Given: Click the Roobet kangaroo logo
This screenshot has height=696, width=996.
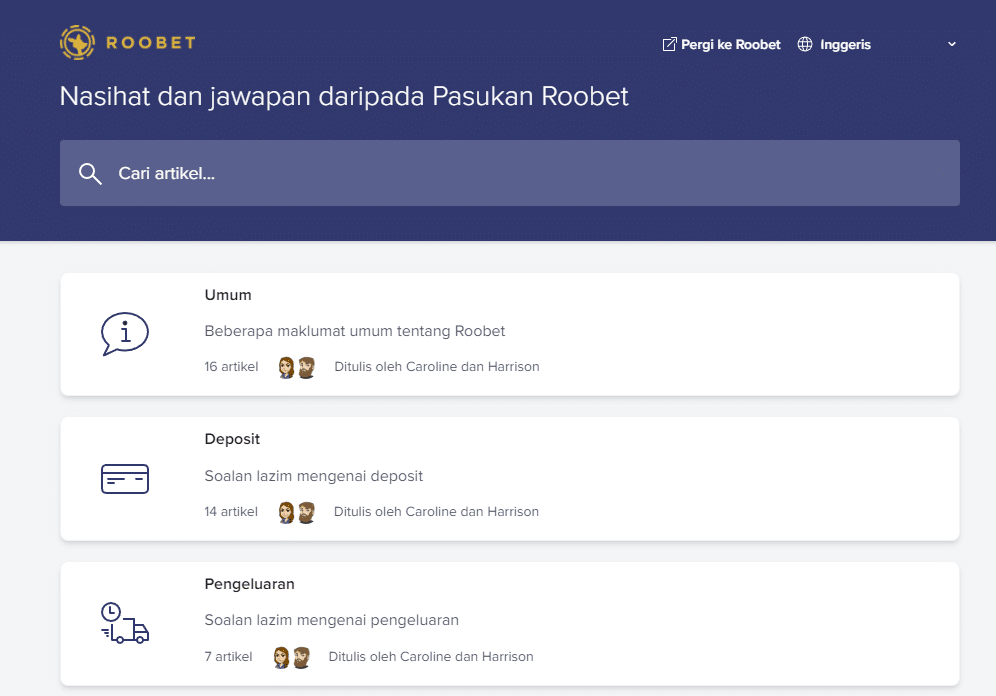Looking at the screenshot, I should click(x=77, y=43).
